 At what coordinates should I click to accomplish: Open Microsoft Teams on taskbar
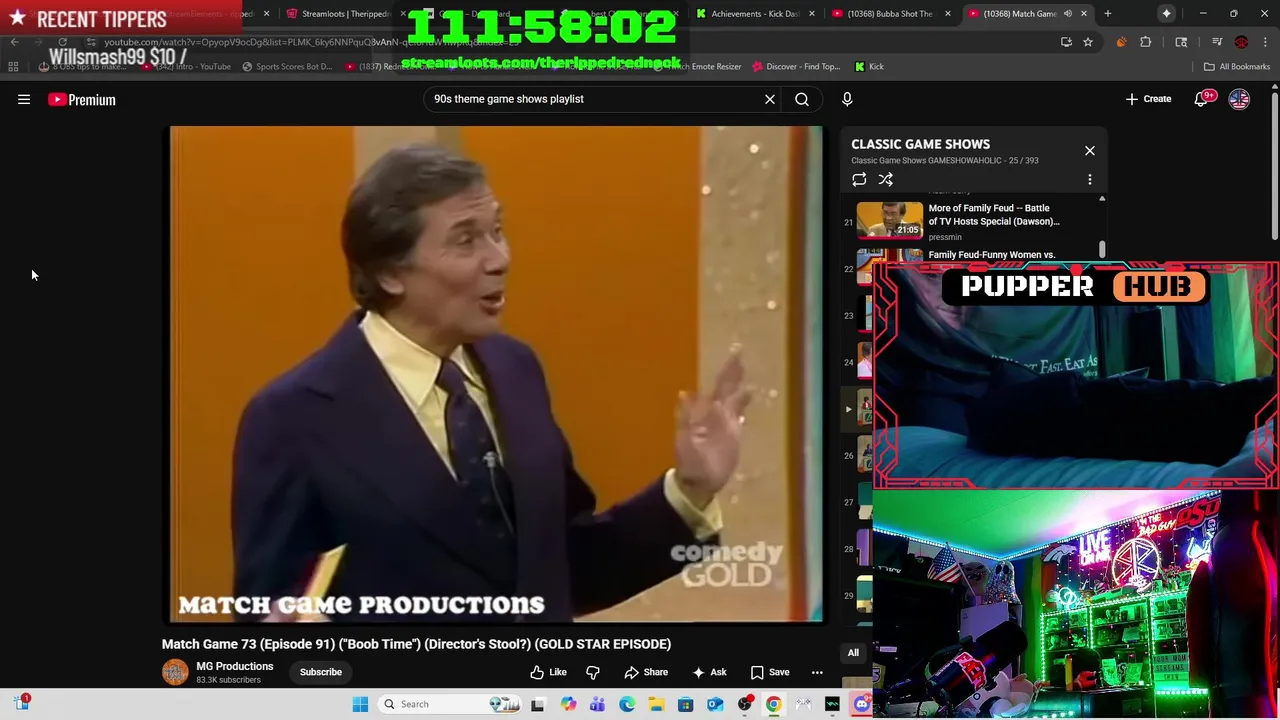(x=597, y=704)
